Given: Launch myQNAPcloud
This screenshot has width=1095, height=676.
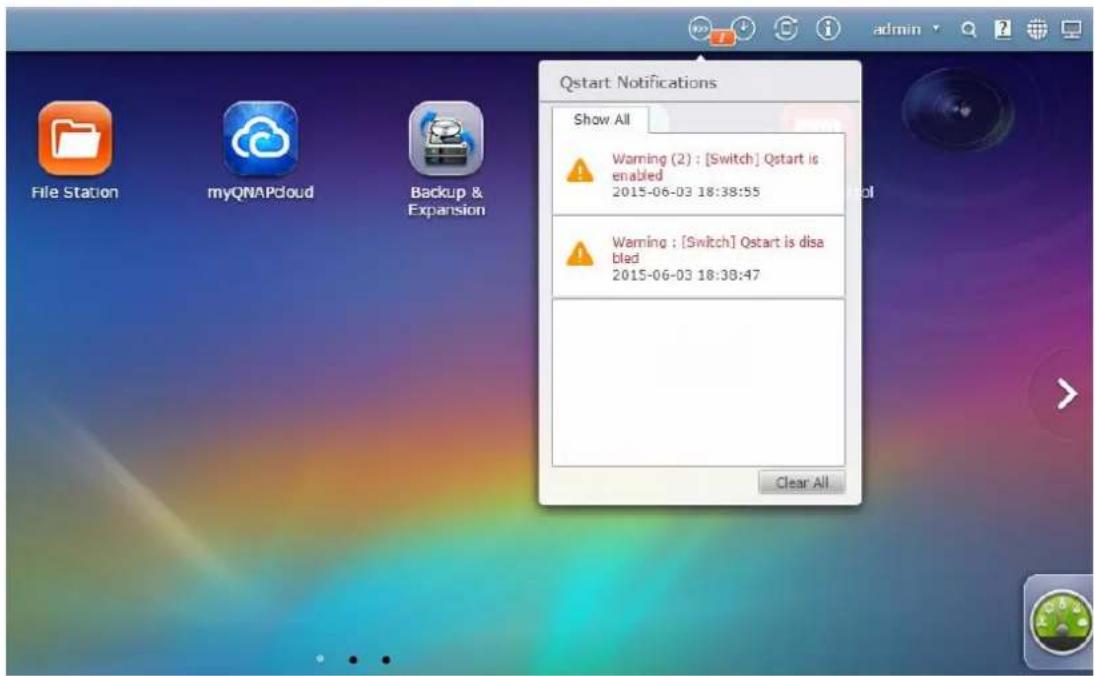Looking at the screenshot, I should pyautogui.click(x=260, y=138).
